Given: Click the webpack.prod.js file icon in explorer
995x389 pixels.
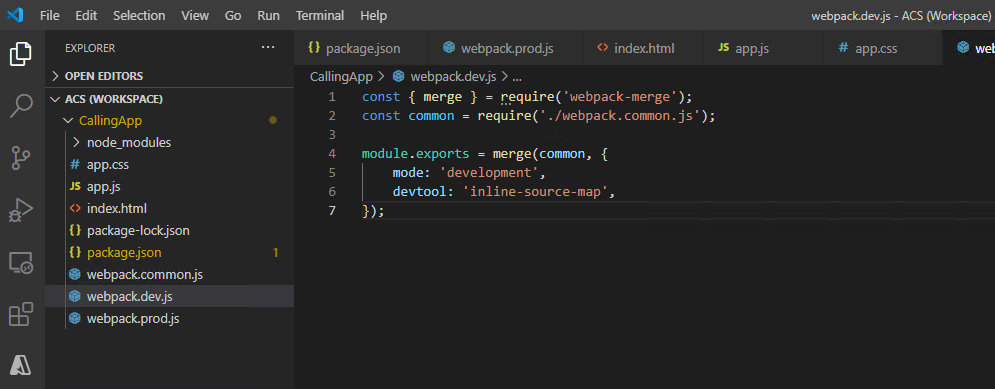Looking at the screenshot, I should pos(75,319).
